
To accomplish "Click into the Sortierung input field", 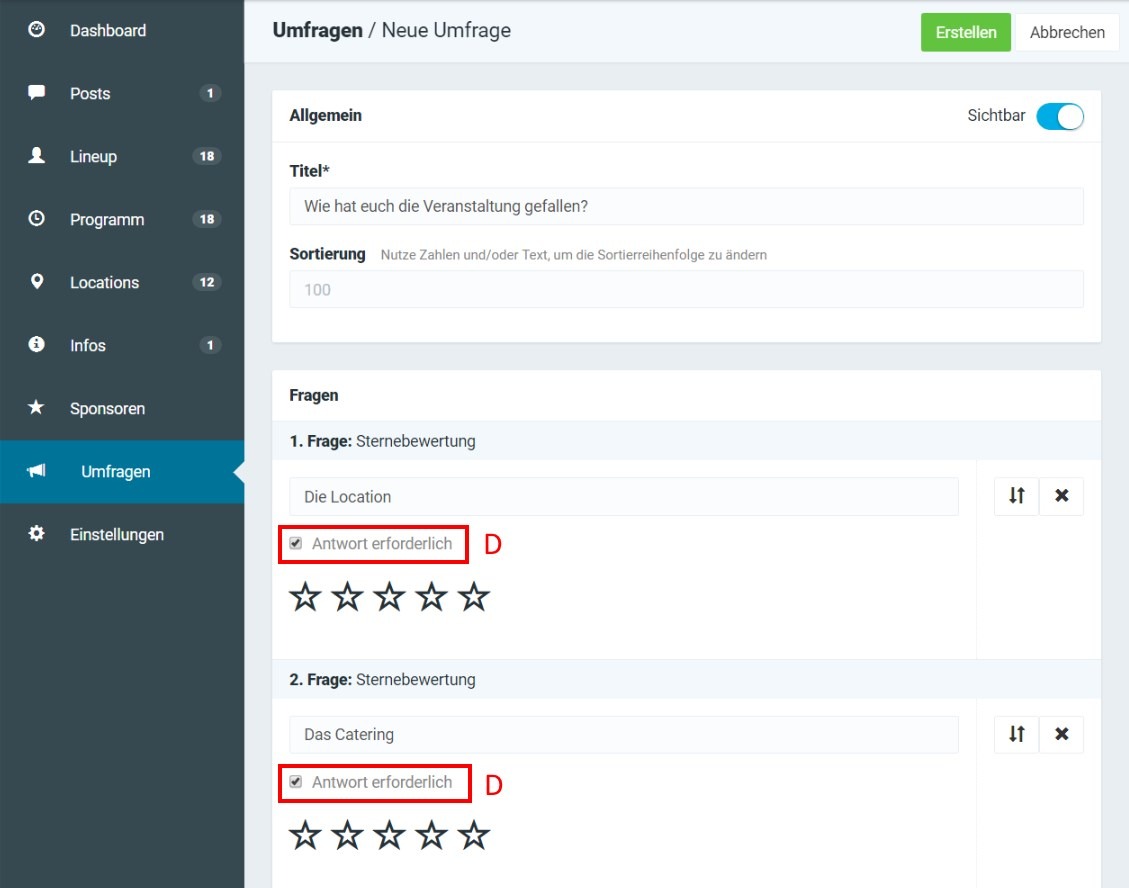I will point(686,290).
